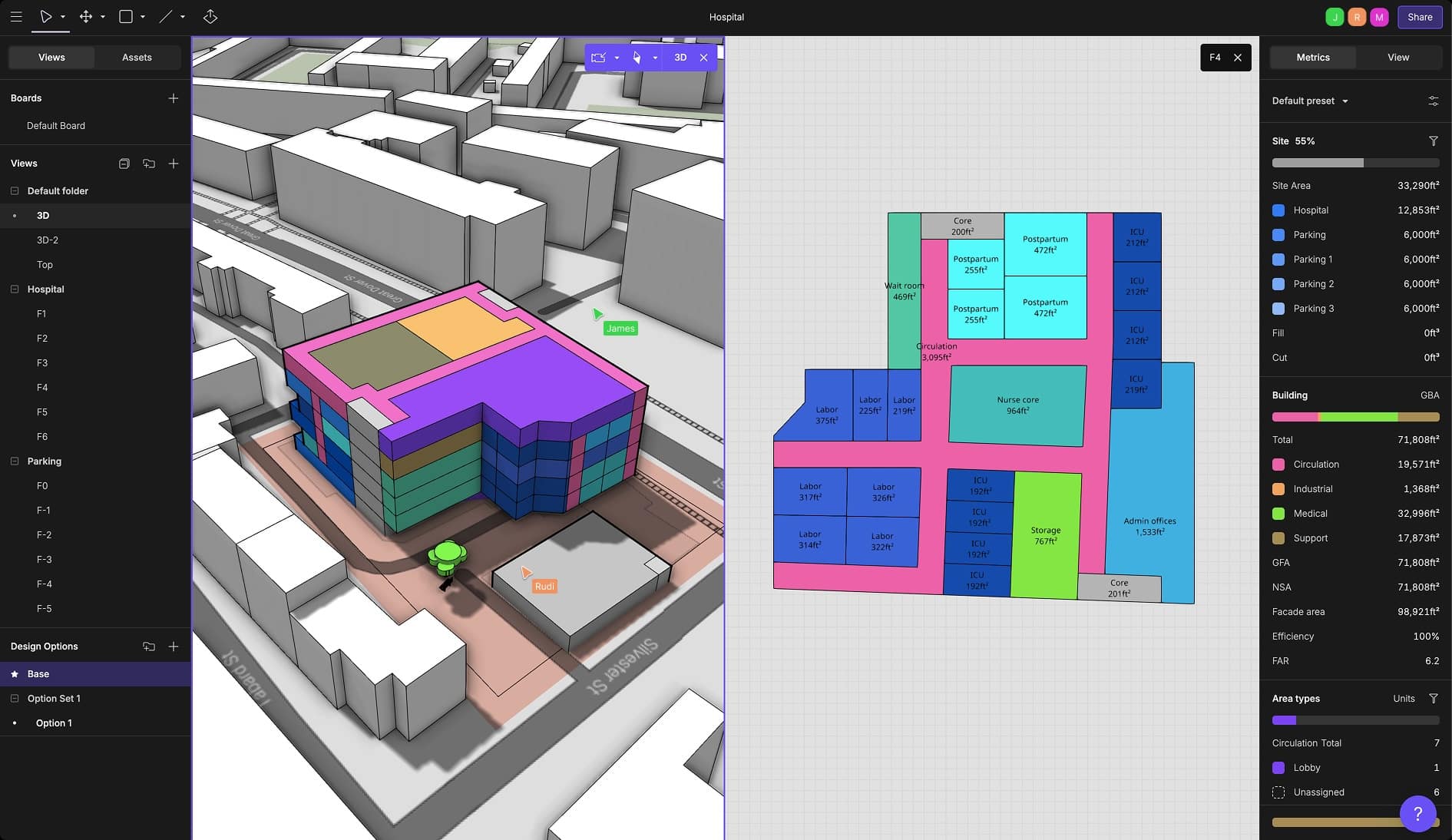The width and height of the screenshot is (1452, 840).
Task: Open the hamburger main menu
Action: coord(16,17)
